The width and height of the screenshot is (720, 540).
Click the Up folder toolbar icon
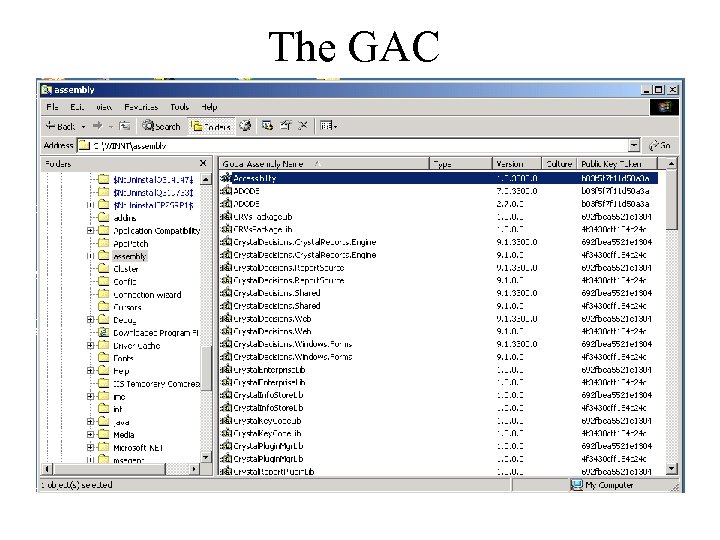tap(124, 126)
